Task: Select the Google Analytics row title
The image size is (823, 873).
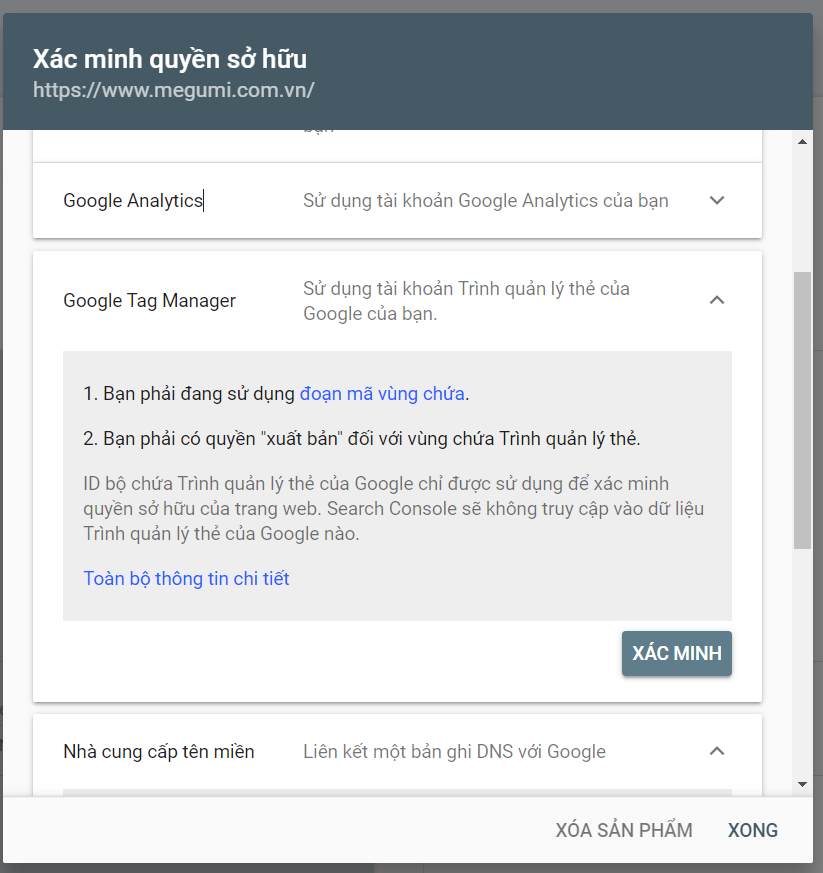Action: pos(133,200)
